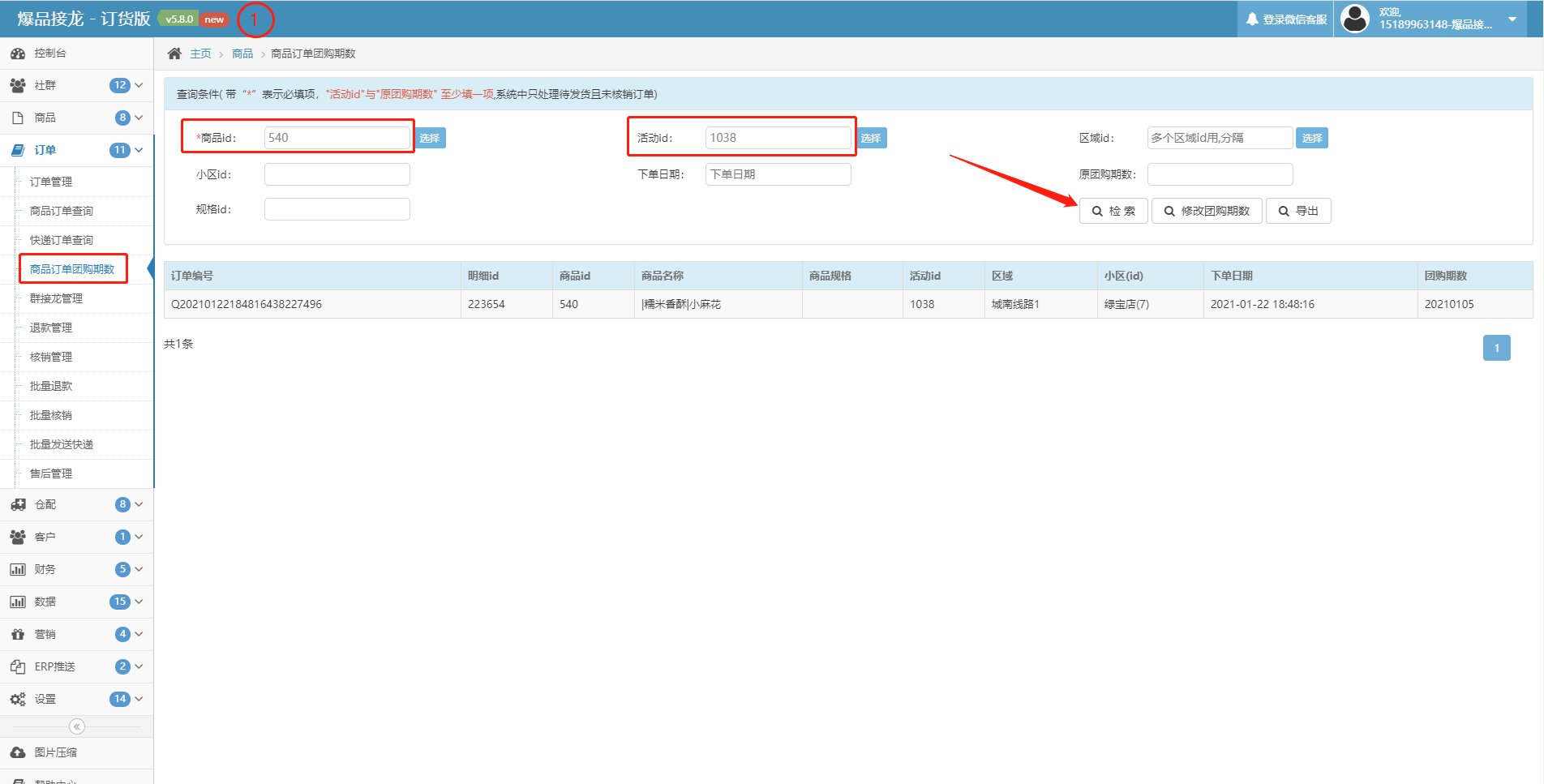This screenshot has width=1544, height=784.
Task: Click the 图片压缩 cloud upload icon
Action: (18, 752)
